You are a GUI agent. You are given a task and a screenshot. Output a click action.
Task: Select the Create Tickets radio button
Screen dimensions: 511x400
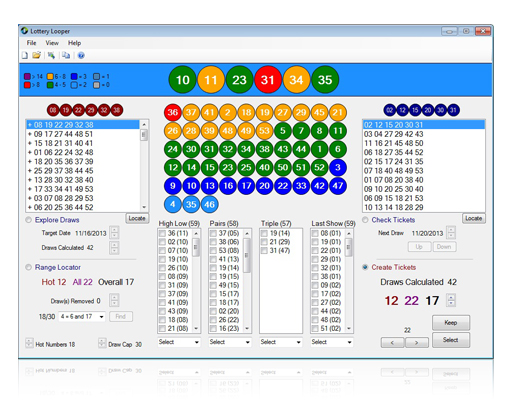click(x=365, y=267)
